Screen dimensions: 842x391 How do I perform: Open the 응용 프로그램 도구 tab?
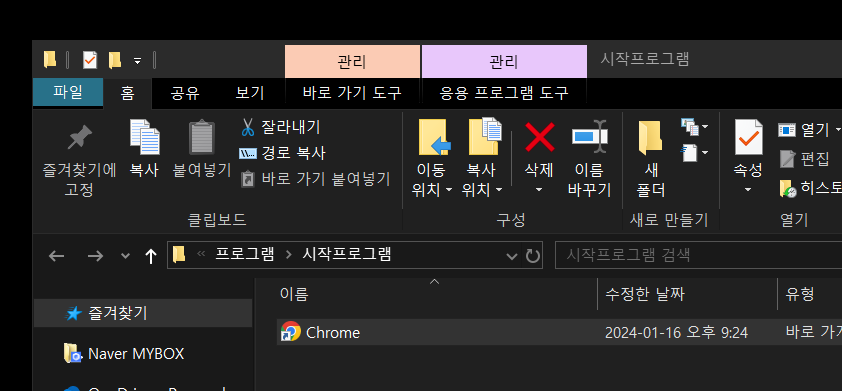coord(504,93)
